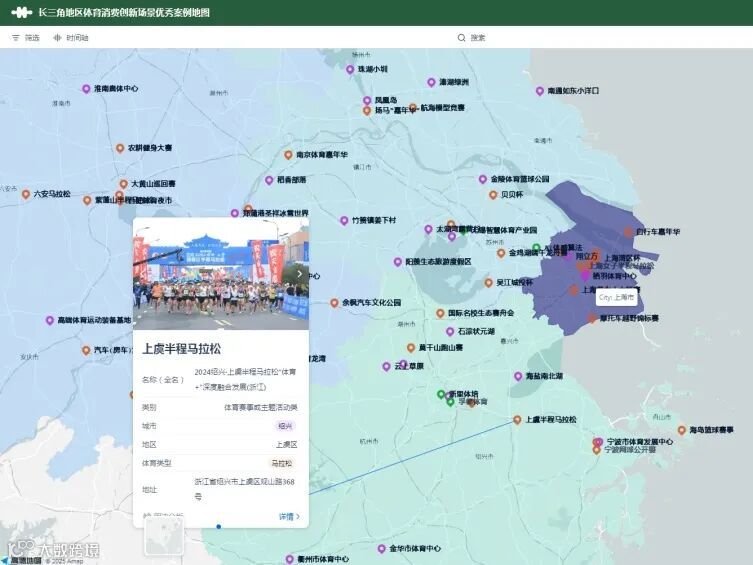The width and height of the screenshot is (753, 565).
Task: Click the 杭州市 city label on map
Action: [369, 441]
